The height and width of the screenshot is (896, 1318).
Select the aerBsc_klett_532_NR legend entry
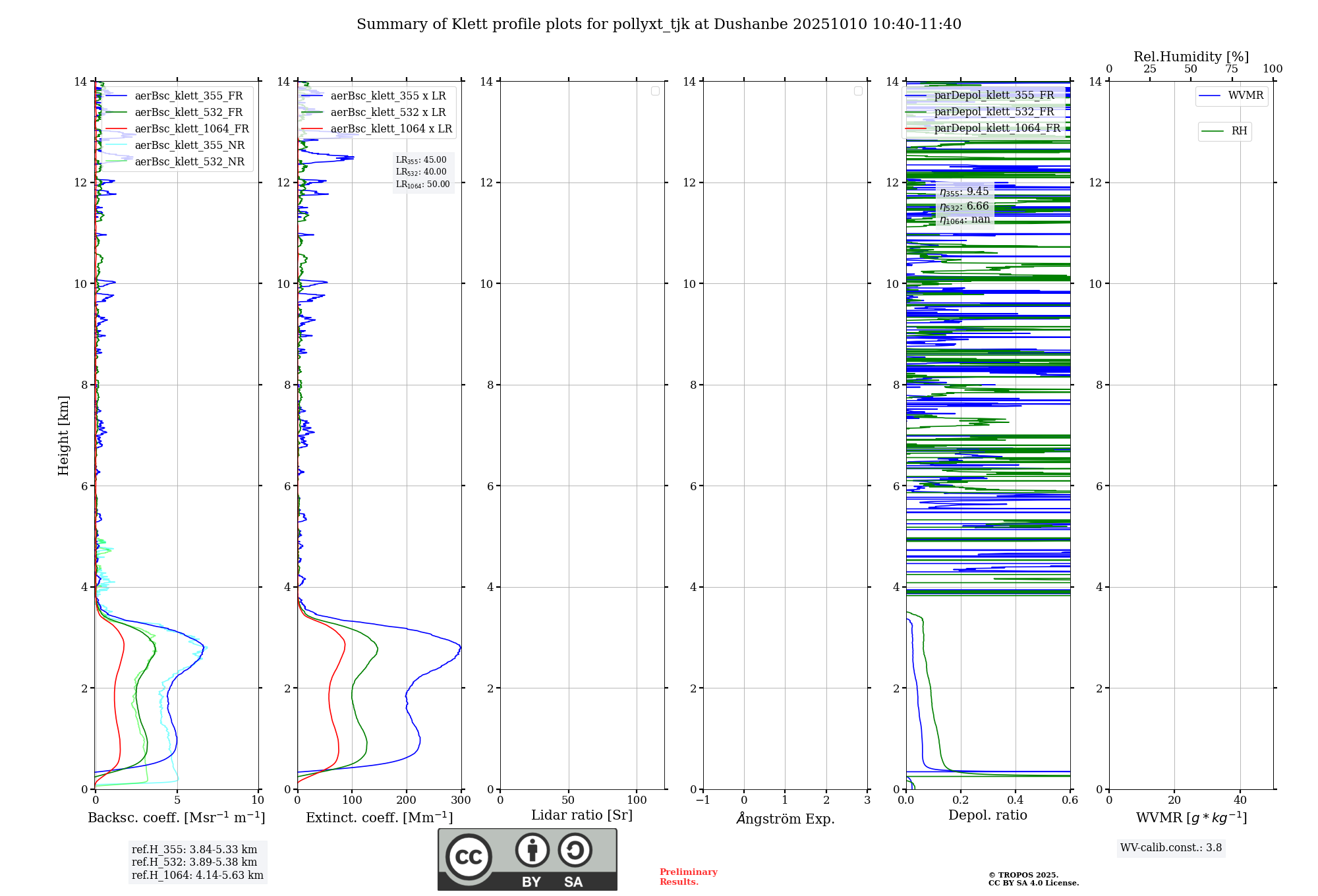[x=190, y=162]
